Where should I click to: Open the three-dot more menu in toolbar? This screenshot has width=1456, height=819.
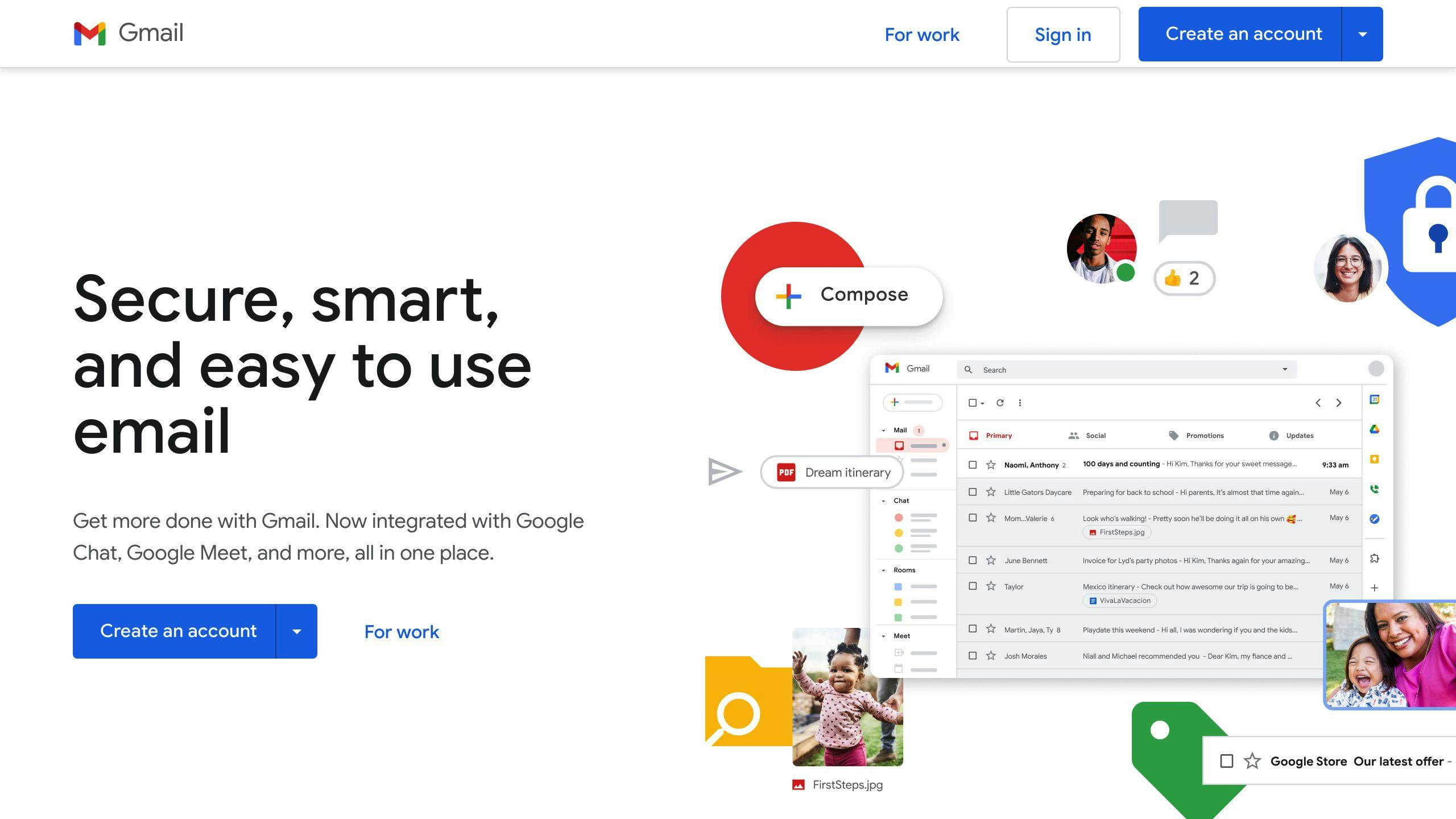click(x=1020, y=403)
